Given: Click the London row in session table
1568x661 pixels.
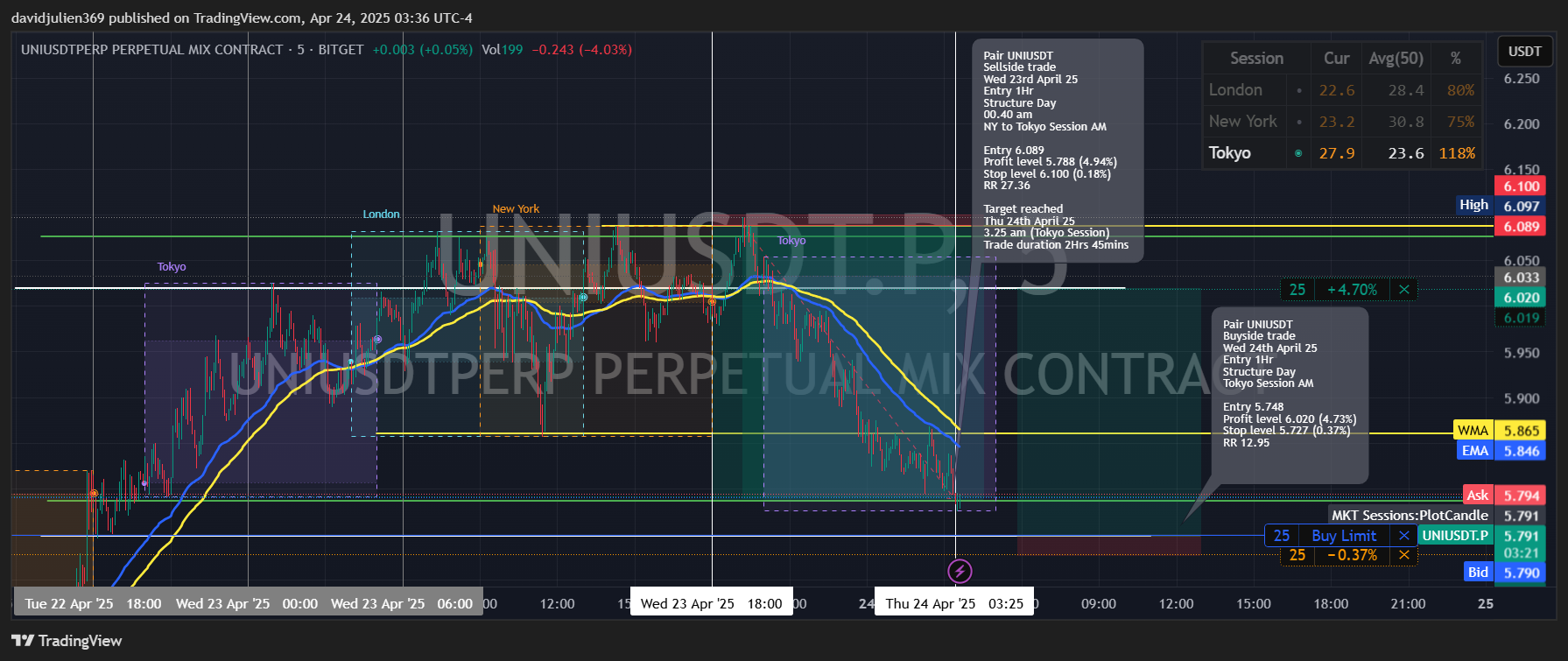Looking at the screenshot, I should click(x=1342, y=90).
